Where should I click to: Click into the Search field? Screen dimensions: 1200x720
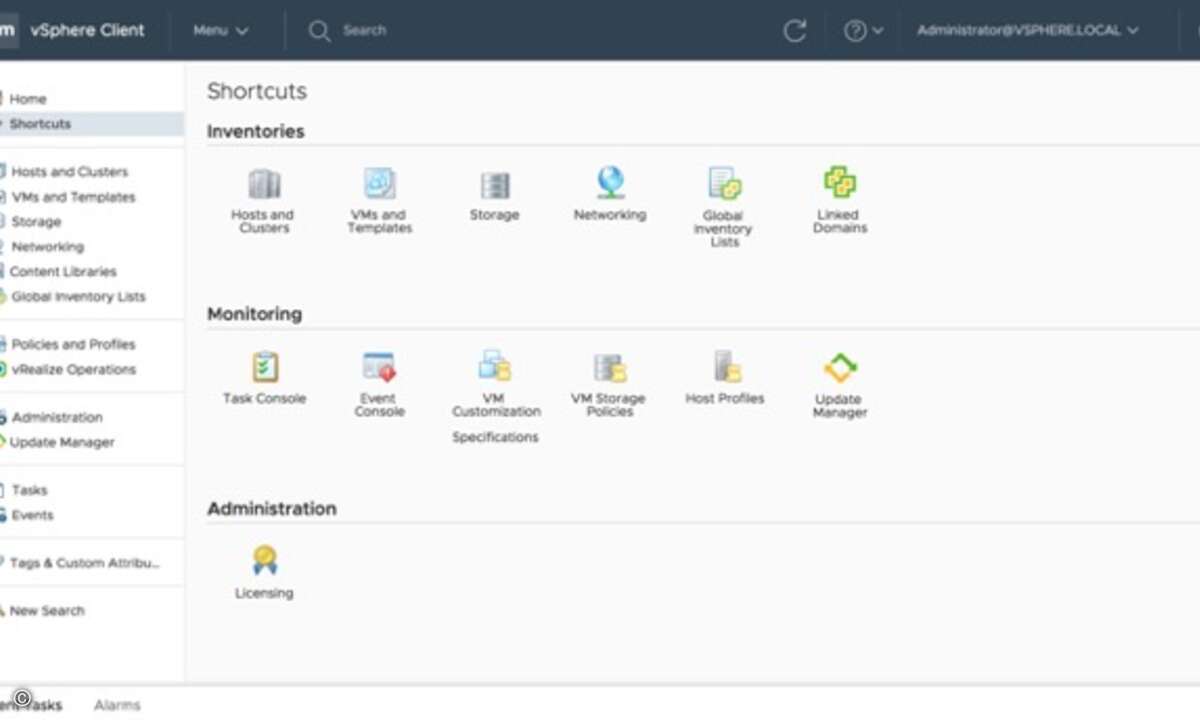coord(364,31)
